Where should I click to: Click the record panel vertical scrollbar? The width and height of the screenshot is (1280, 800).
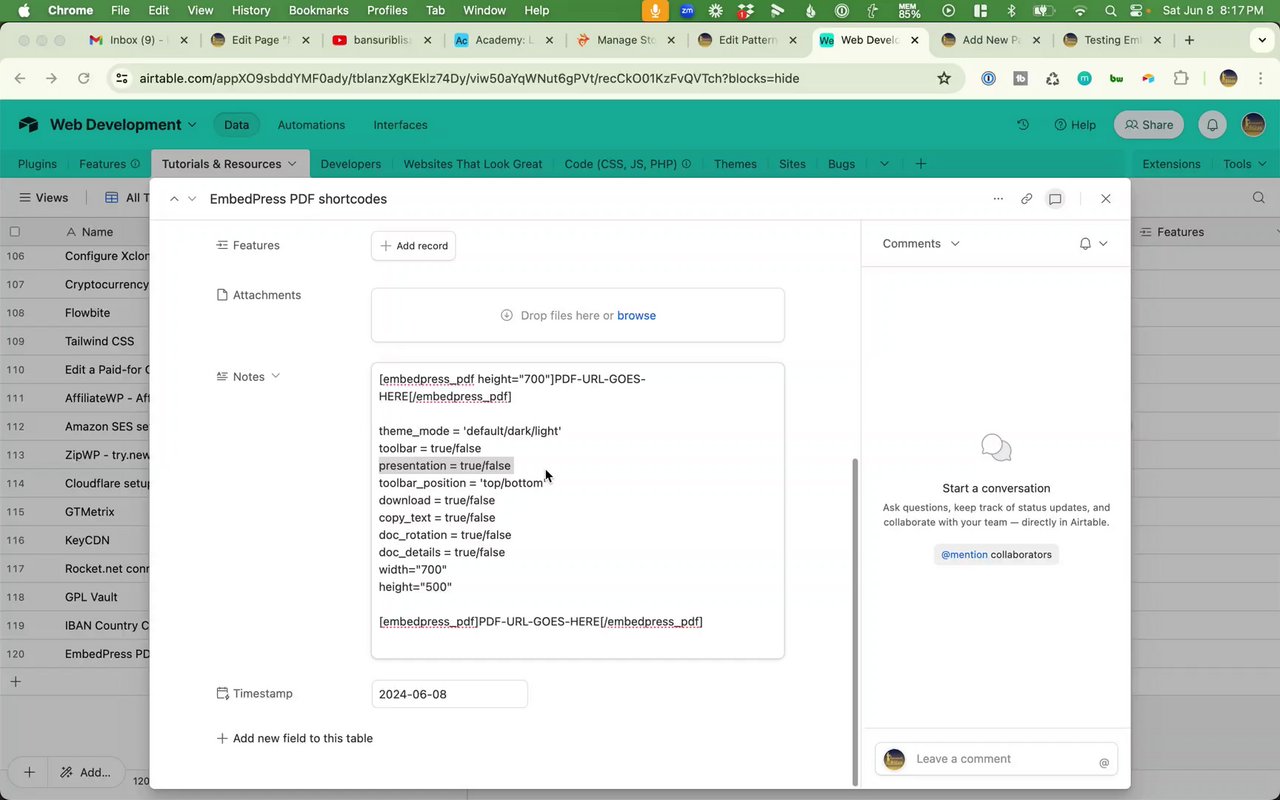854,622
